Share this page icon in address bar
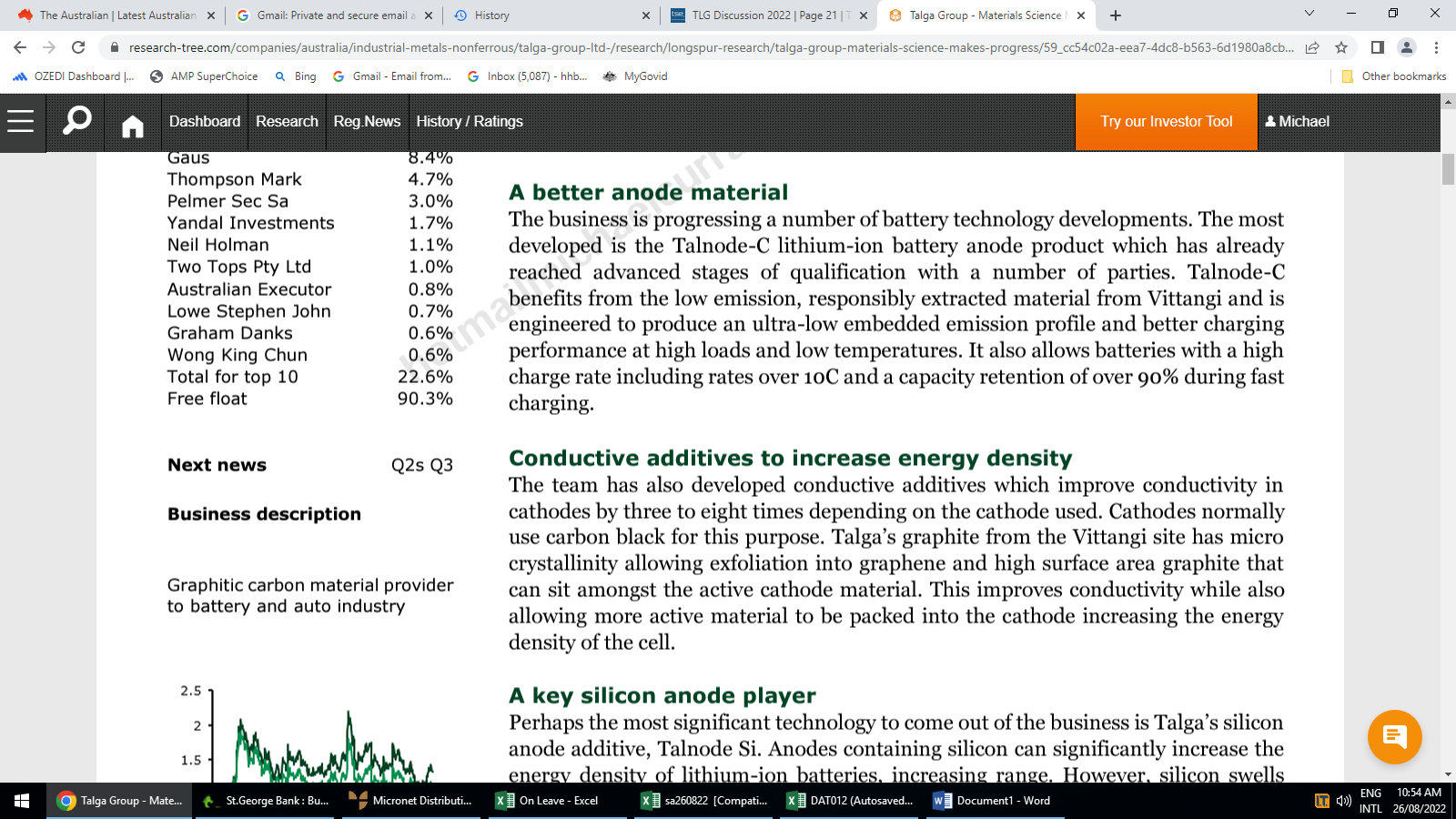Viewport: 1456px width, 819px height. pyautogui.click(x=1312, y=47)
